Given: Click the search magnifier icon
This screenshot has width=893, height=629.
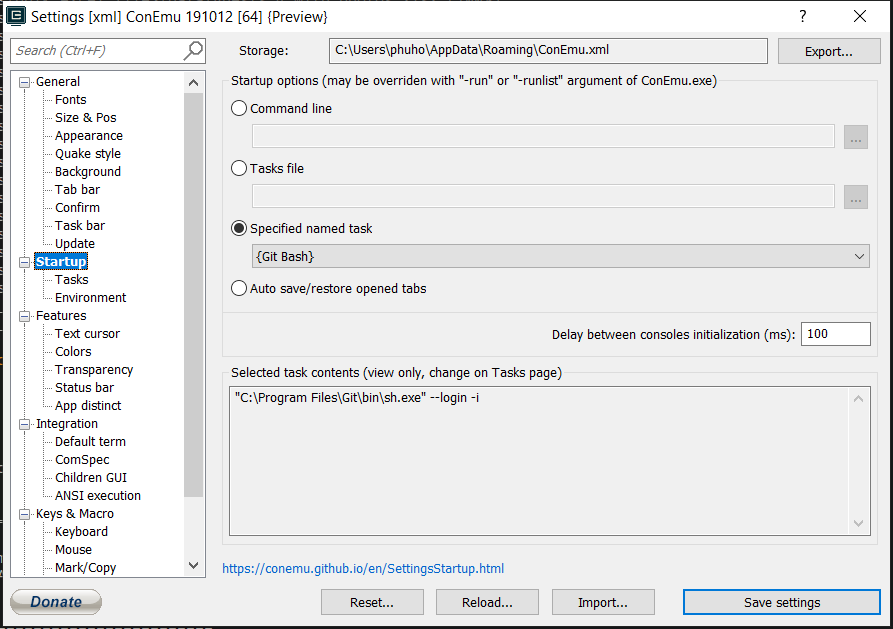Looking at the screenshot, I should (193, 50).
